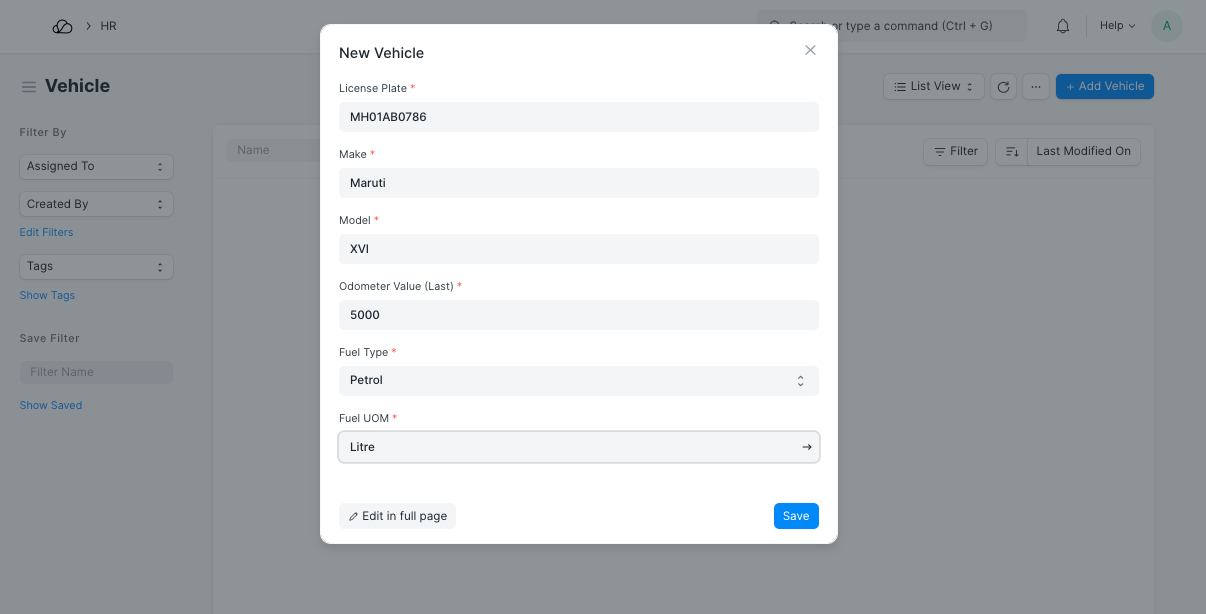Save the new vehicle record
This screenshot has height=614, width=1206.
[x=796, y=516]
